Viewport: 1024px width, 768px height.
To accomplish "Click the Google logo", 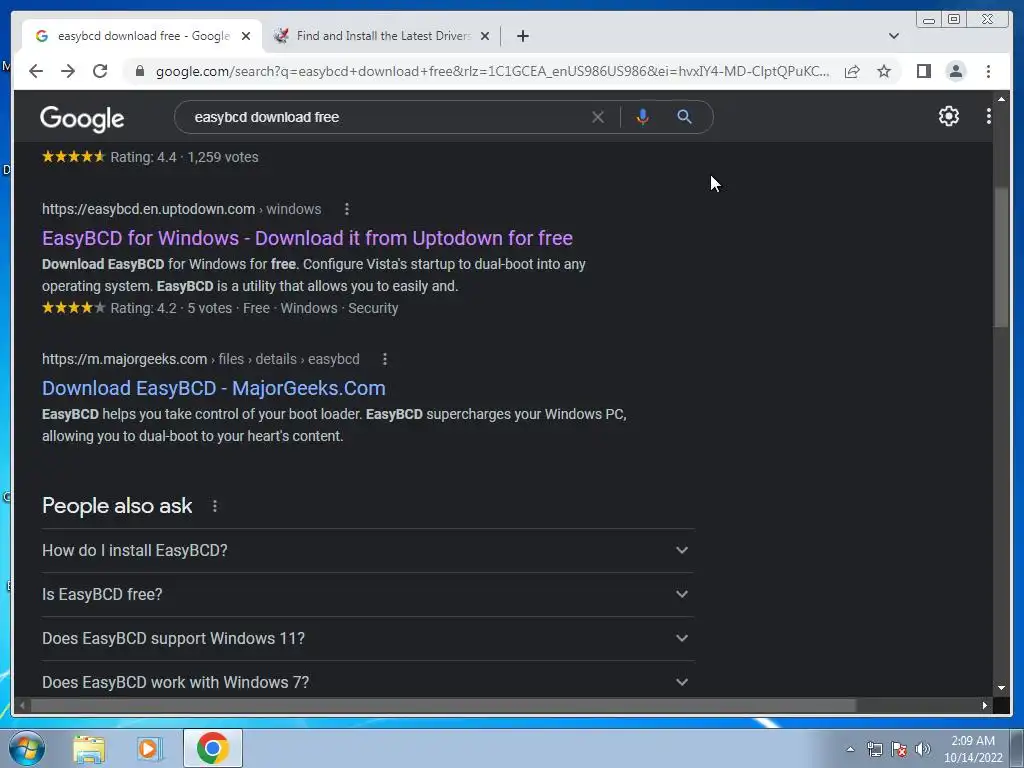I will 82,119.
